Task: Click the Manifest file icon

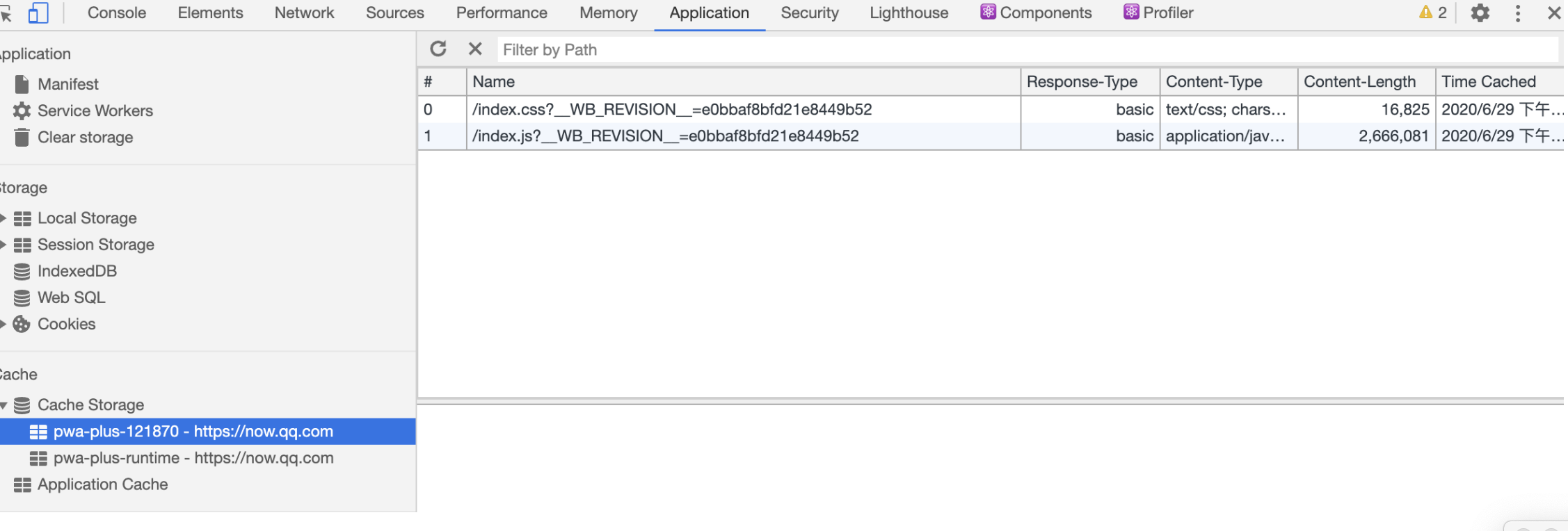Action: (x=22, y=84)
